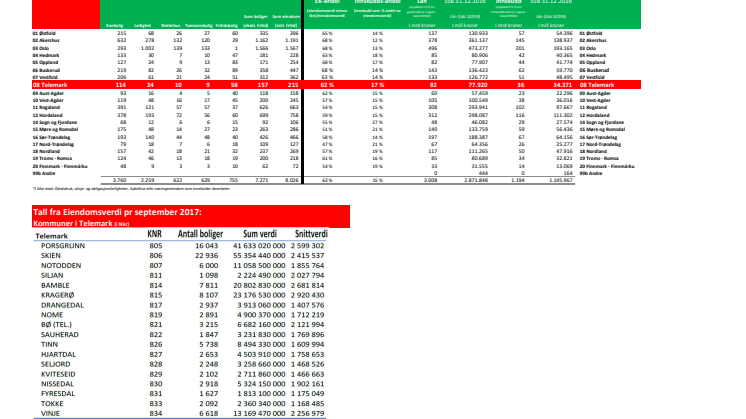The width and height of the screenshot is (746, 419).
Task: Click the municipality name 'DRANGEDAL'
Action: (62, 305)
